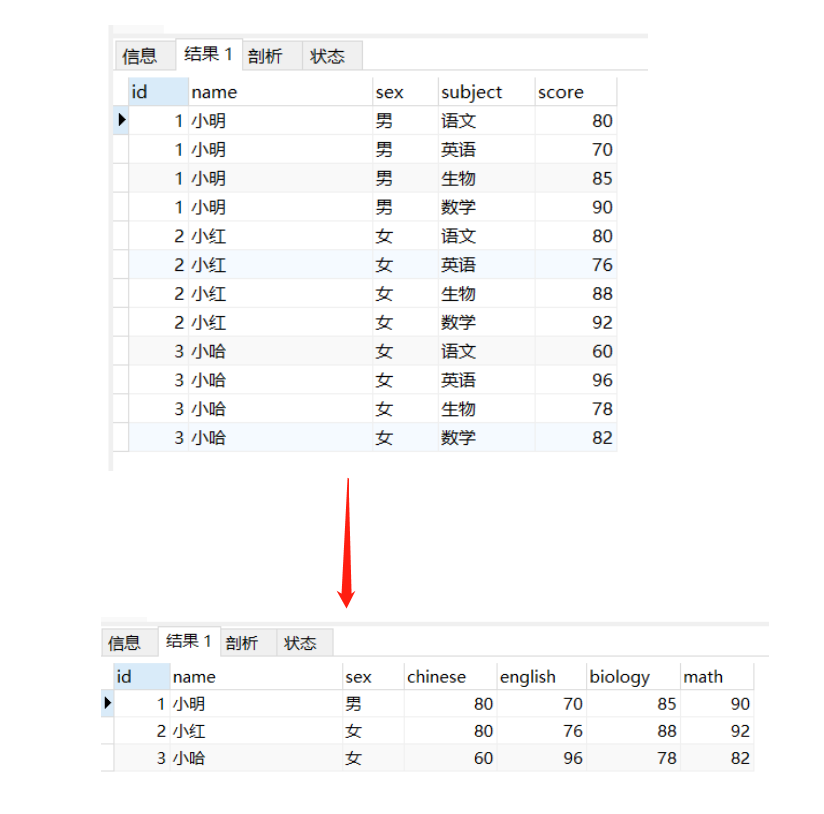
Task: Open the 状态 tab in upper panel
Action: coord(332,56)
